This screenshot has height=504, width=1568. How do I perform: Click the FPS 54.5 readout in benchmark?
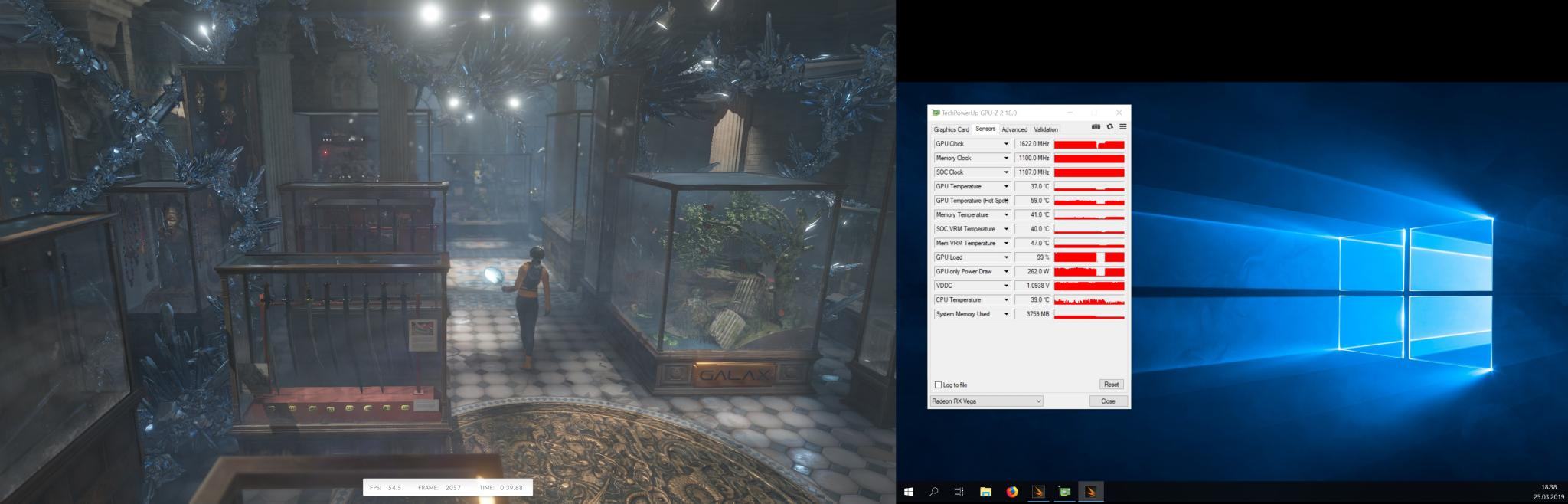point(386,488)
